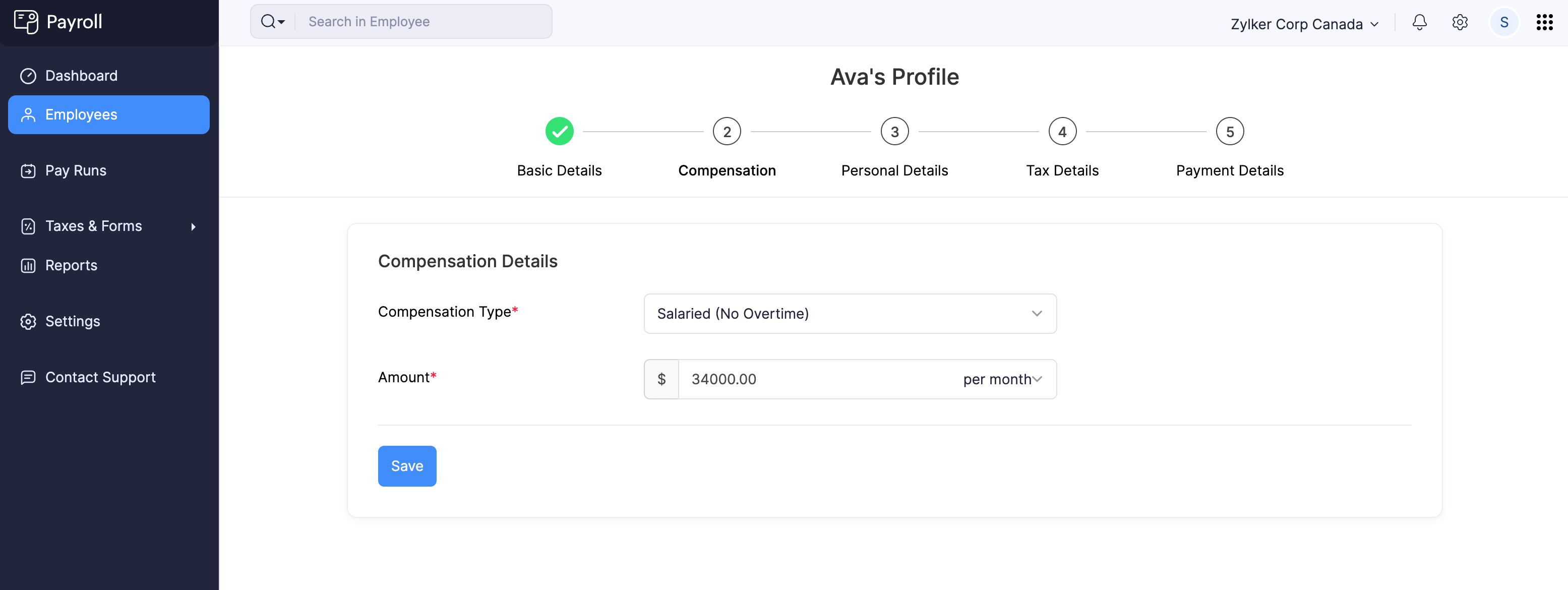Go to Dashboard in the sidebar
Screen dimensions: 1568x590
click(x=81, y=76)
